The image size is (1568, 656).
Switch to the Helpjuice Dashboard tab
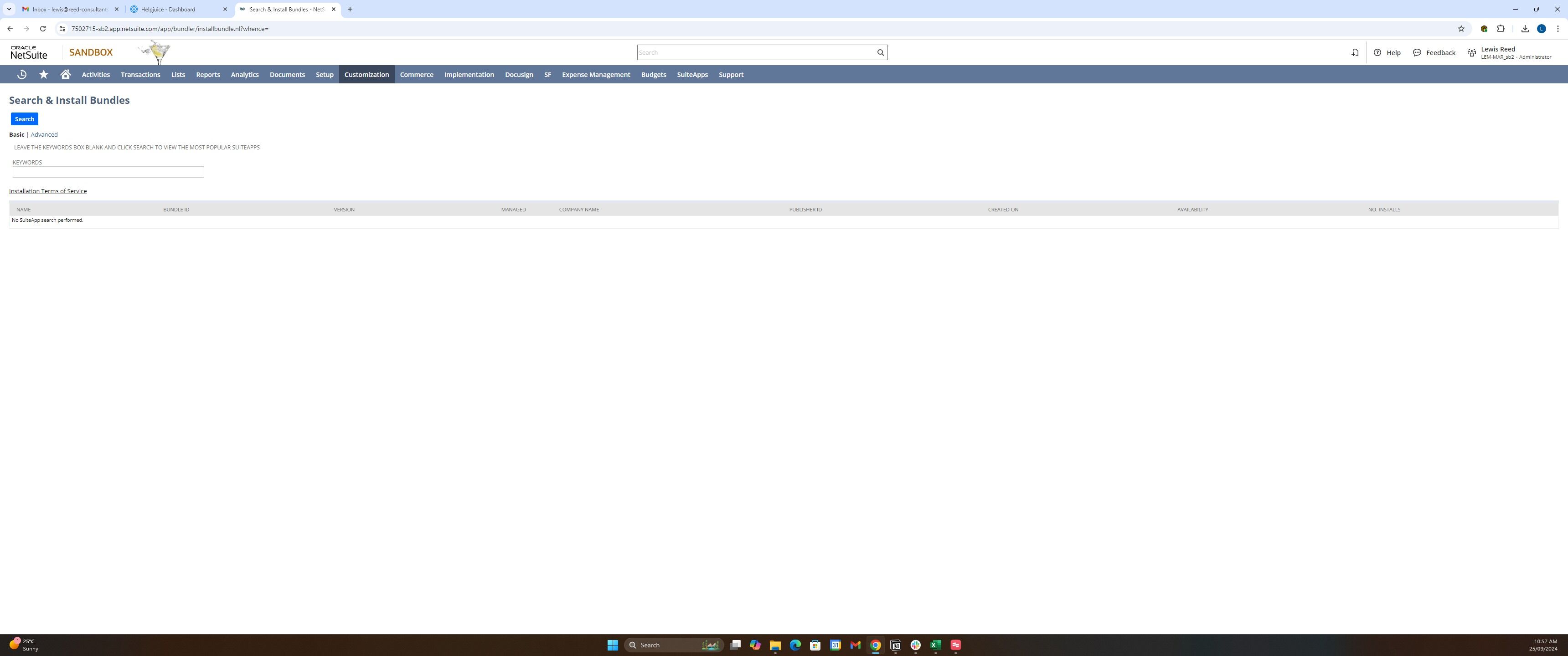pos(168,9)
